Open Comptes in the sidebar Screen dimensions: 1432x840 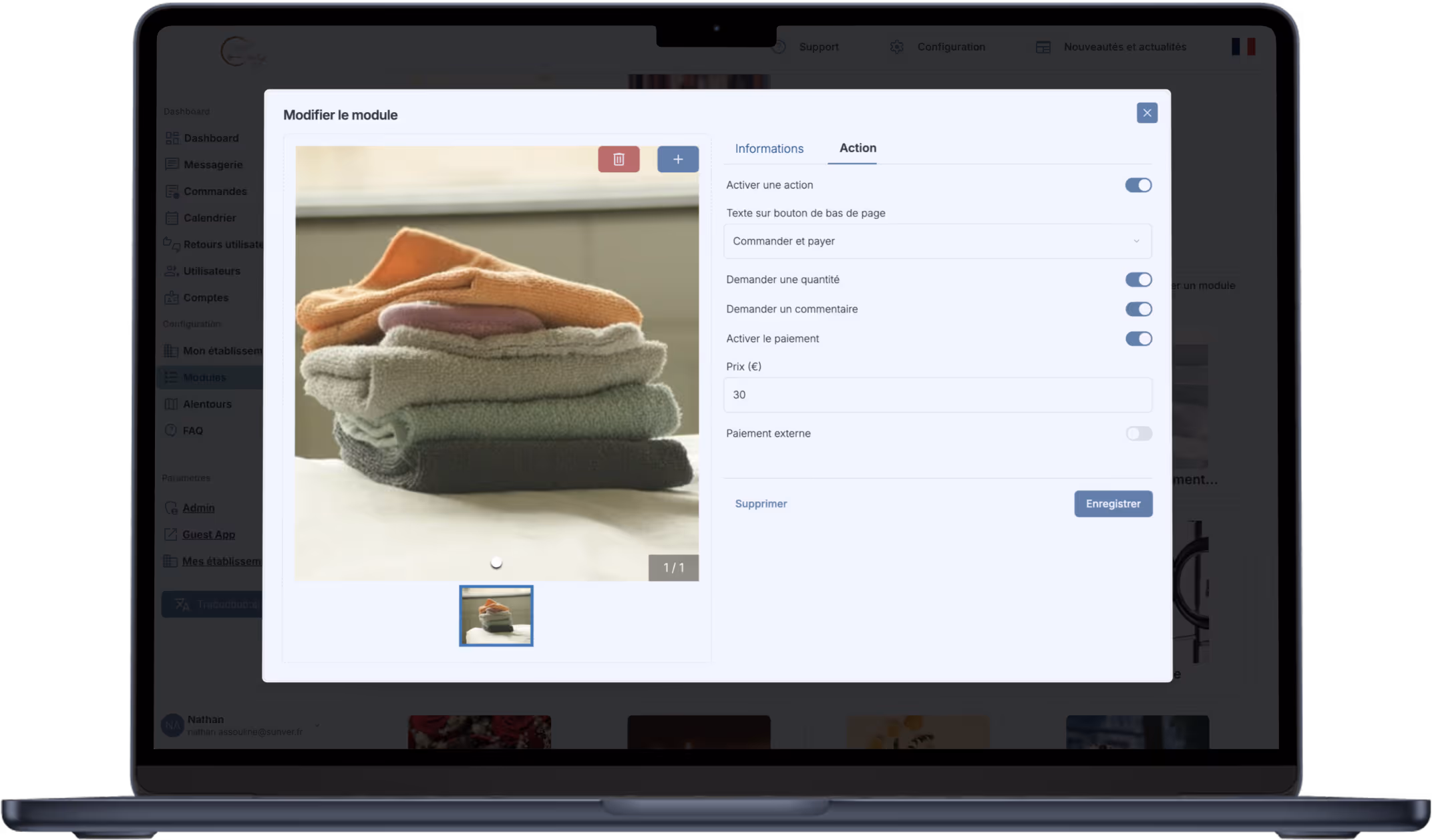tap(206, 298)
